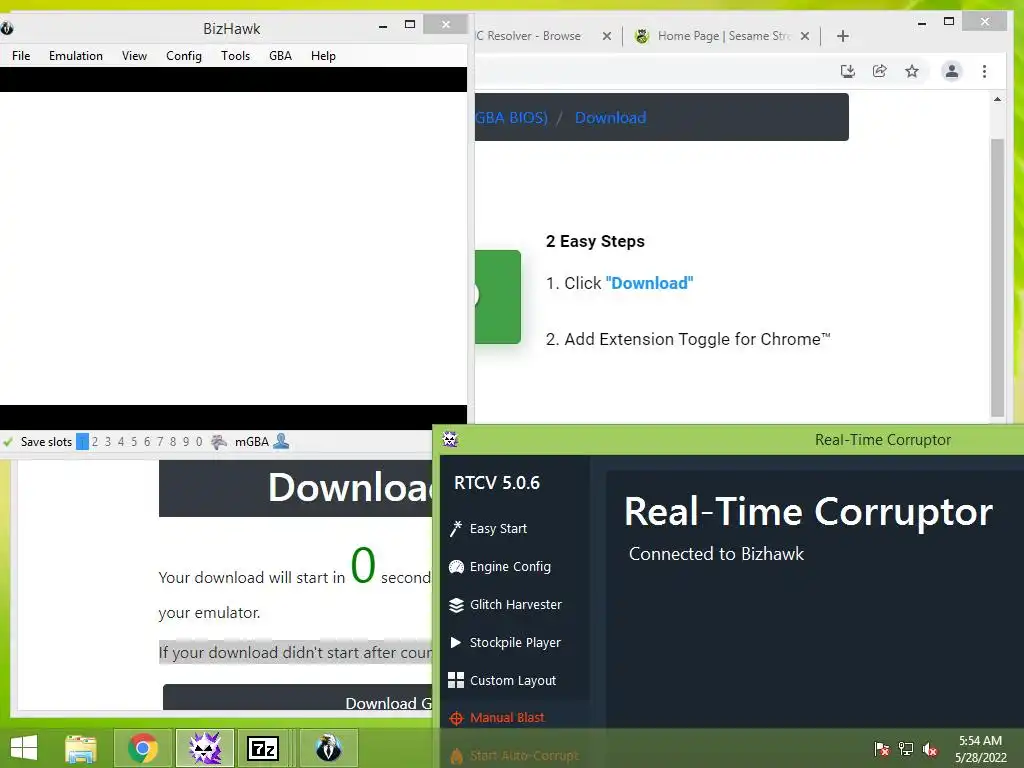Click the Connected to Bizhawk status text

point(716,554)
